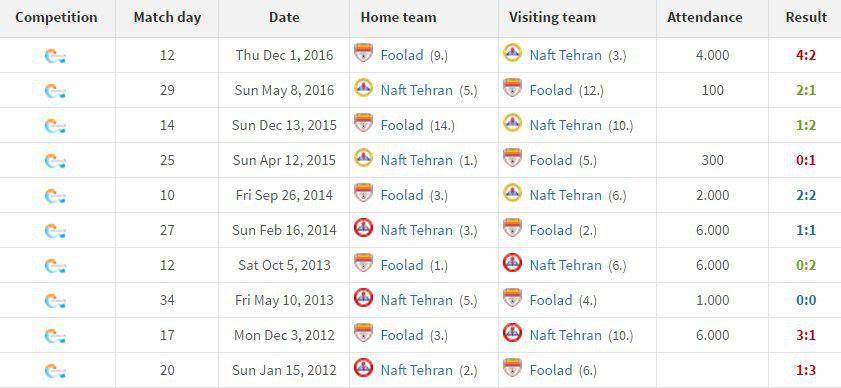Click the Foolad crest in the Oct 5, 2013 home team cell
This screenshot has width=841, height=388.
363,262
